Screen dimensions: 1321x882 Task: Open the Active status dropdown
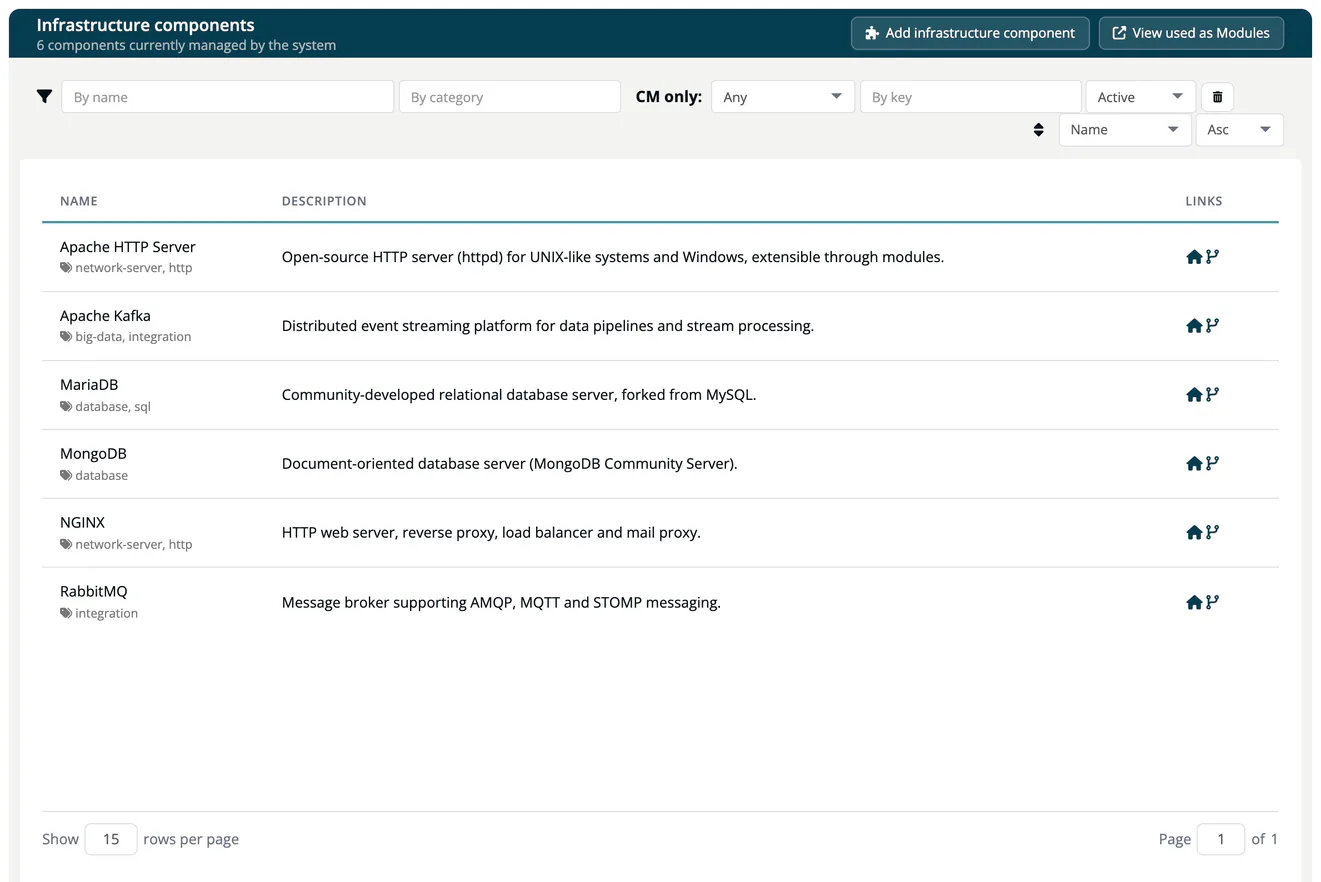1140,97
